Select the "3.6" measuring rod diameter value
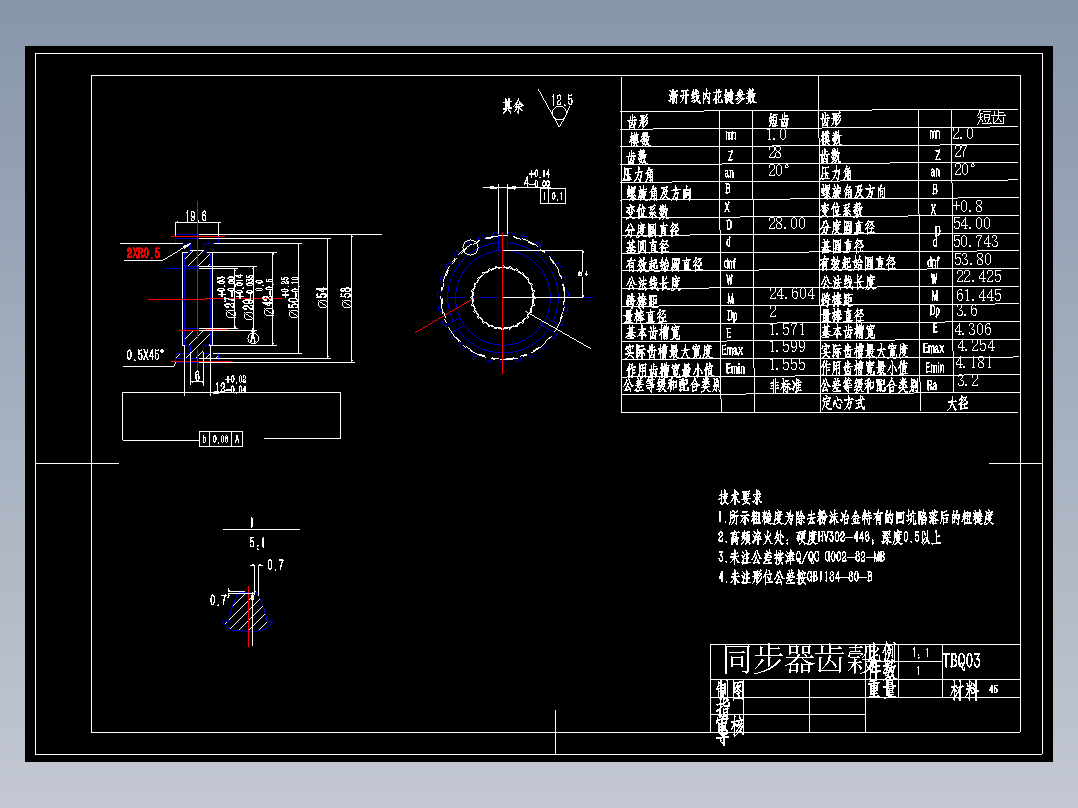Viewport: 1078px width, 808px height. [967, 311]
